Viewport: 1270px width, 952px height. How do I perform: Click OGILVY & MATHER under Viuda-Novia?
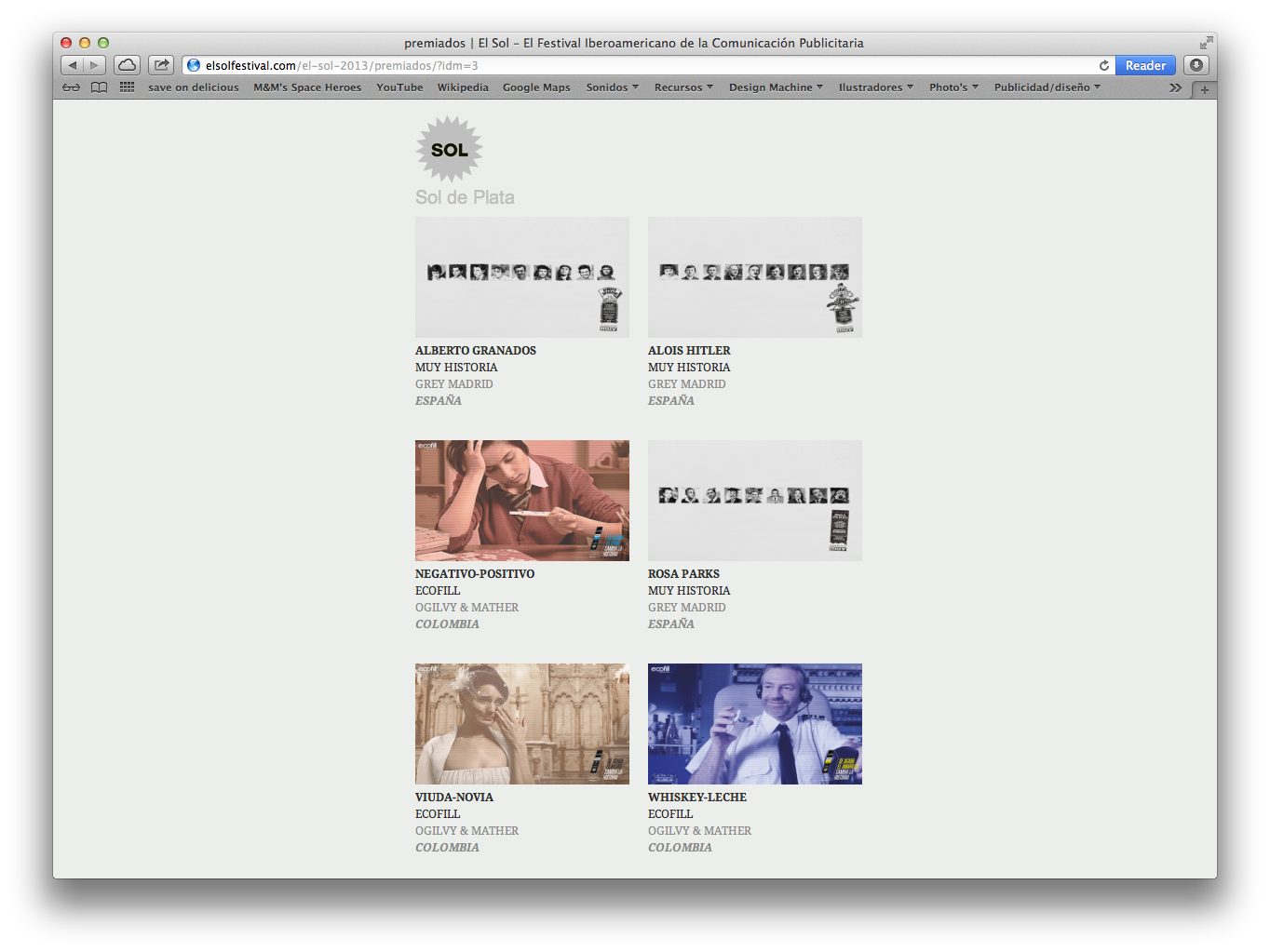click(x=467, y=831)
